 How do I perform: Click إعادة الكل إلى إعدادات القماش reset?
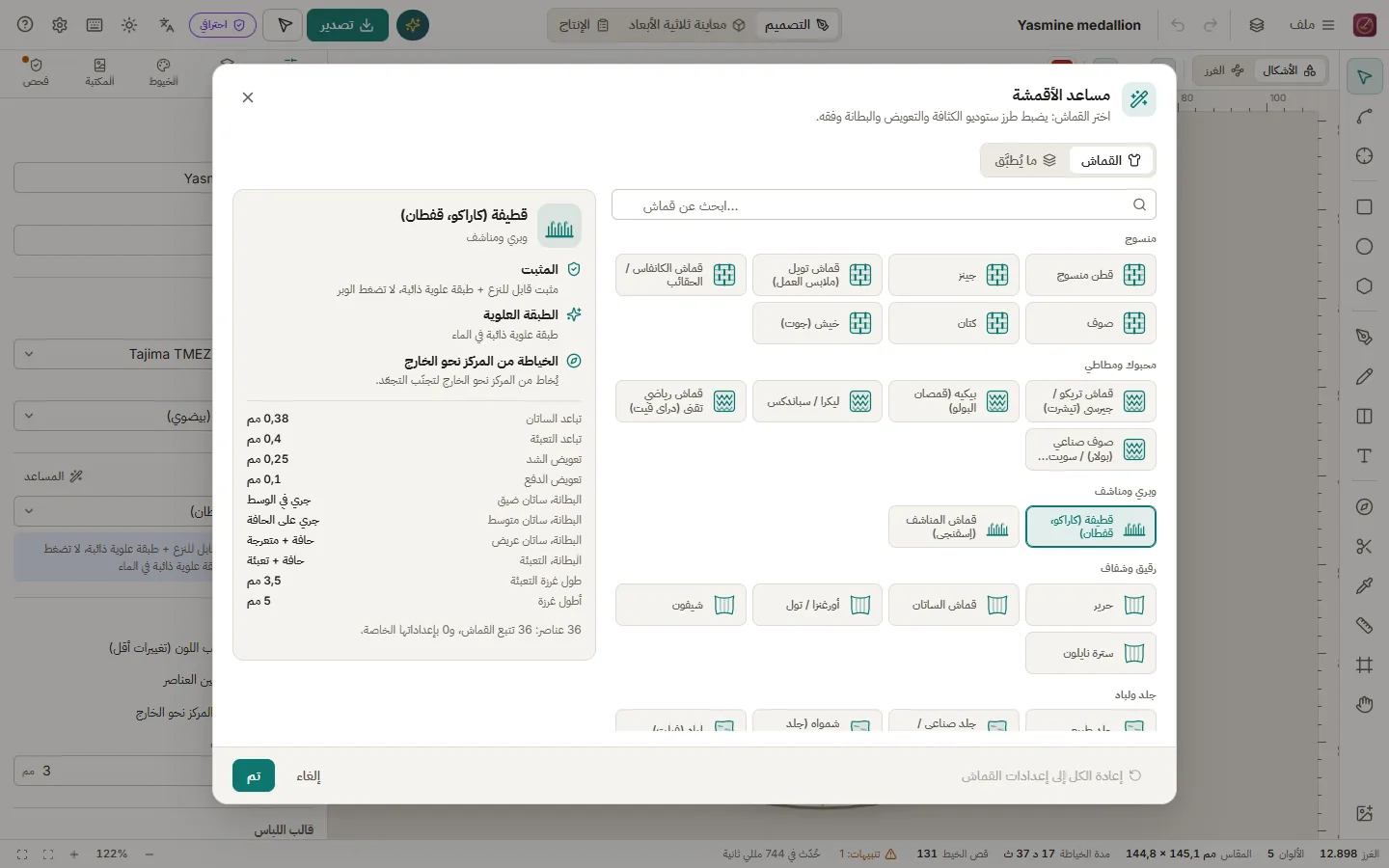pyautogui.click(x=1051, y=775)
